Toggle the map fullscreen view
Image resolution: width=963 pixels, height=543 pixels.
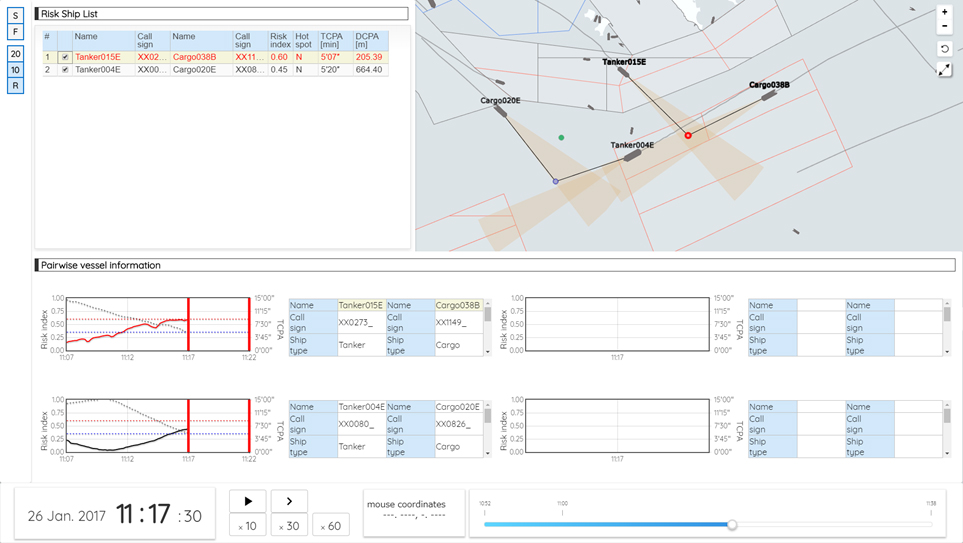pos(944,70)
